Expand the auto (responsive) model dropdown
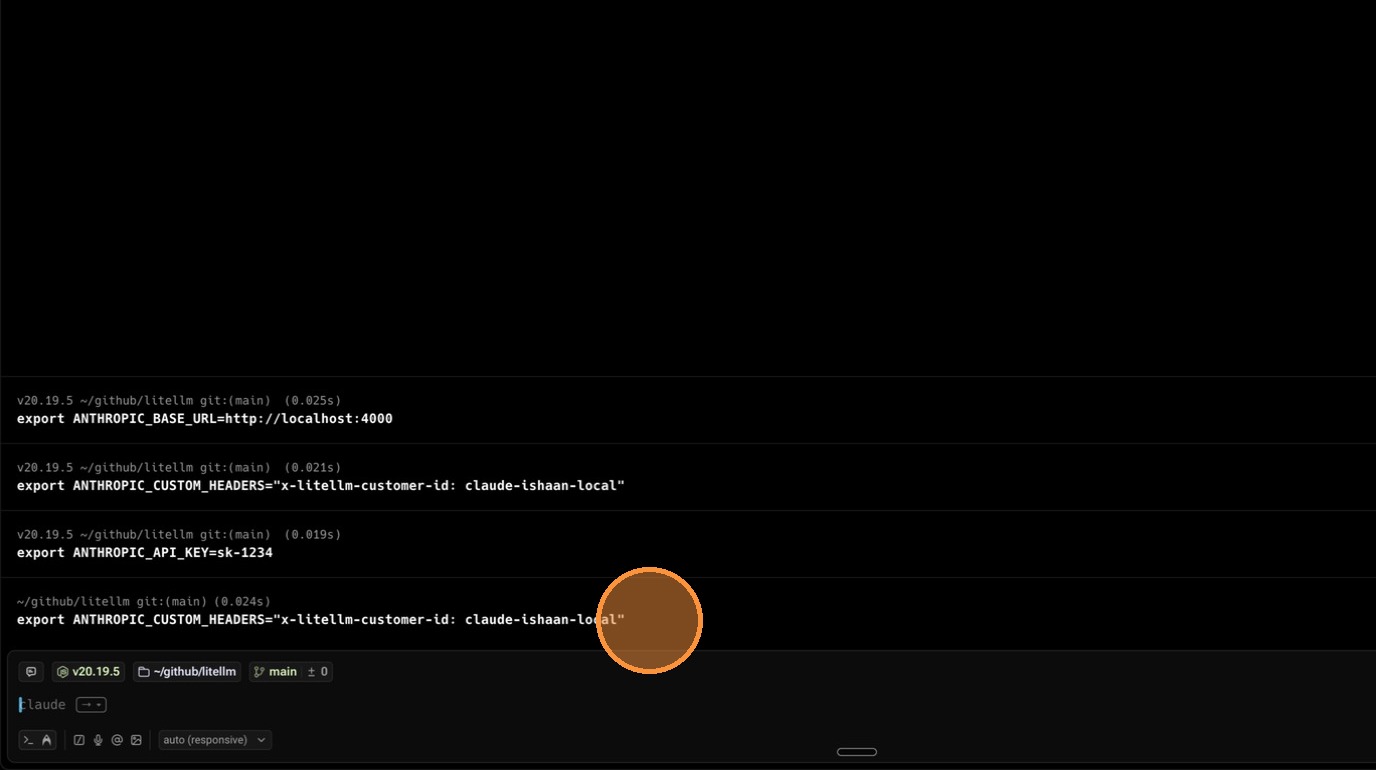 tap(215, 740)
